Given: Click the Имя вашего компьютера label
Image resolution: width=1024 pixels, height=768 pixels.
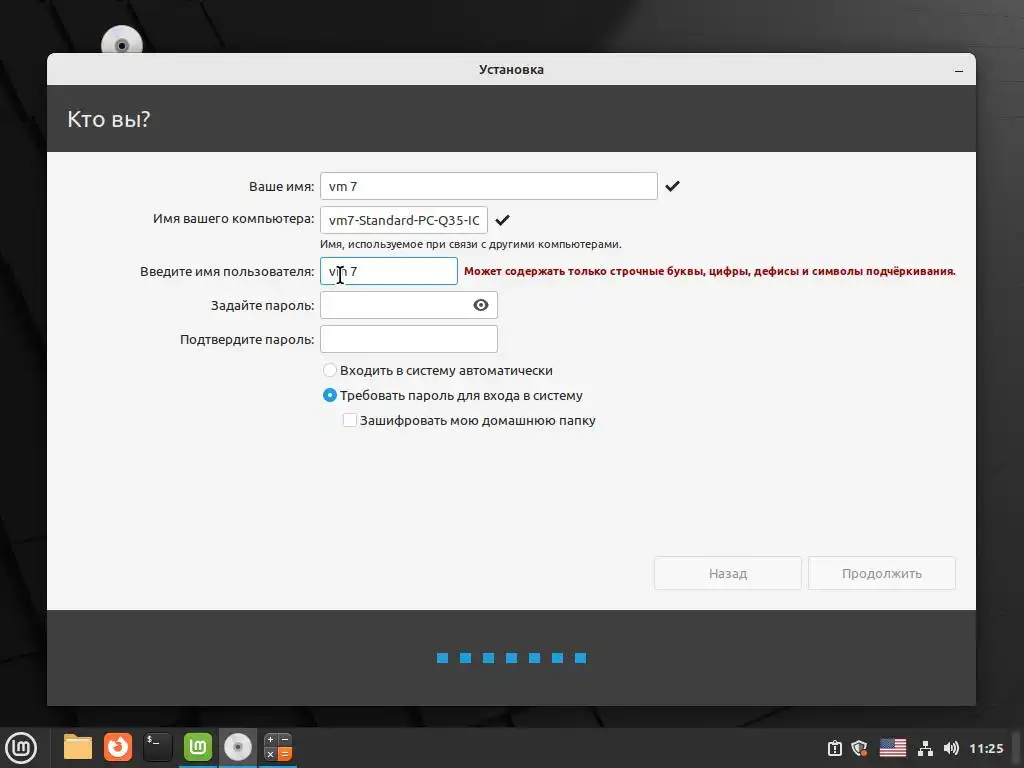Looking at the screenshot, I should click(x=234, y=219).
